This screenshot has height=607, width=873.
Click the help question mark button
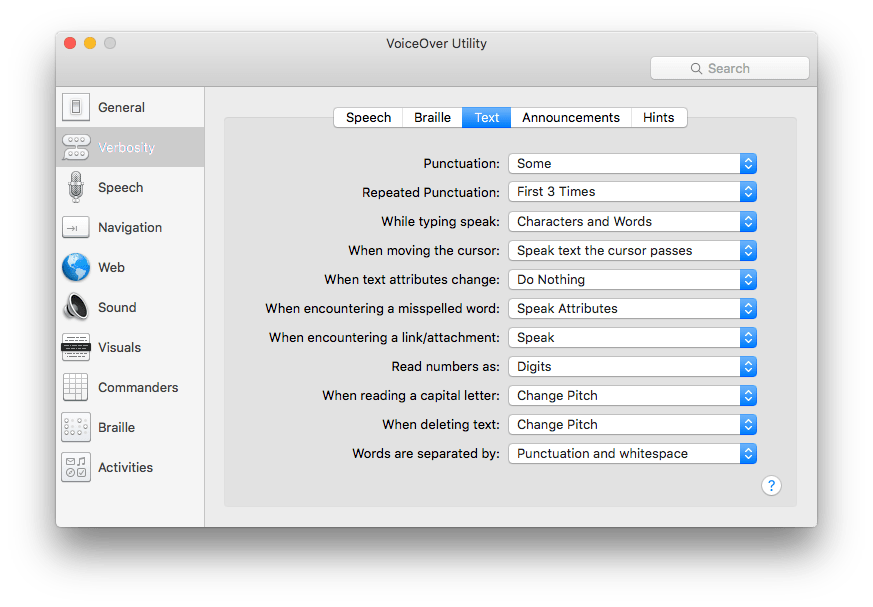tap(771, 485)
